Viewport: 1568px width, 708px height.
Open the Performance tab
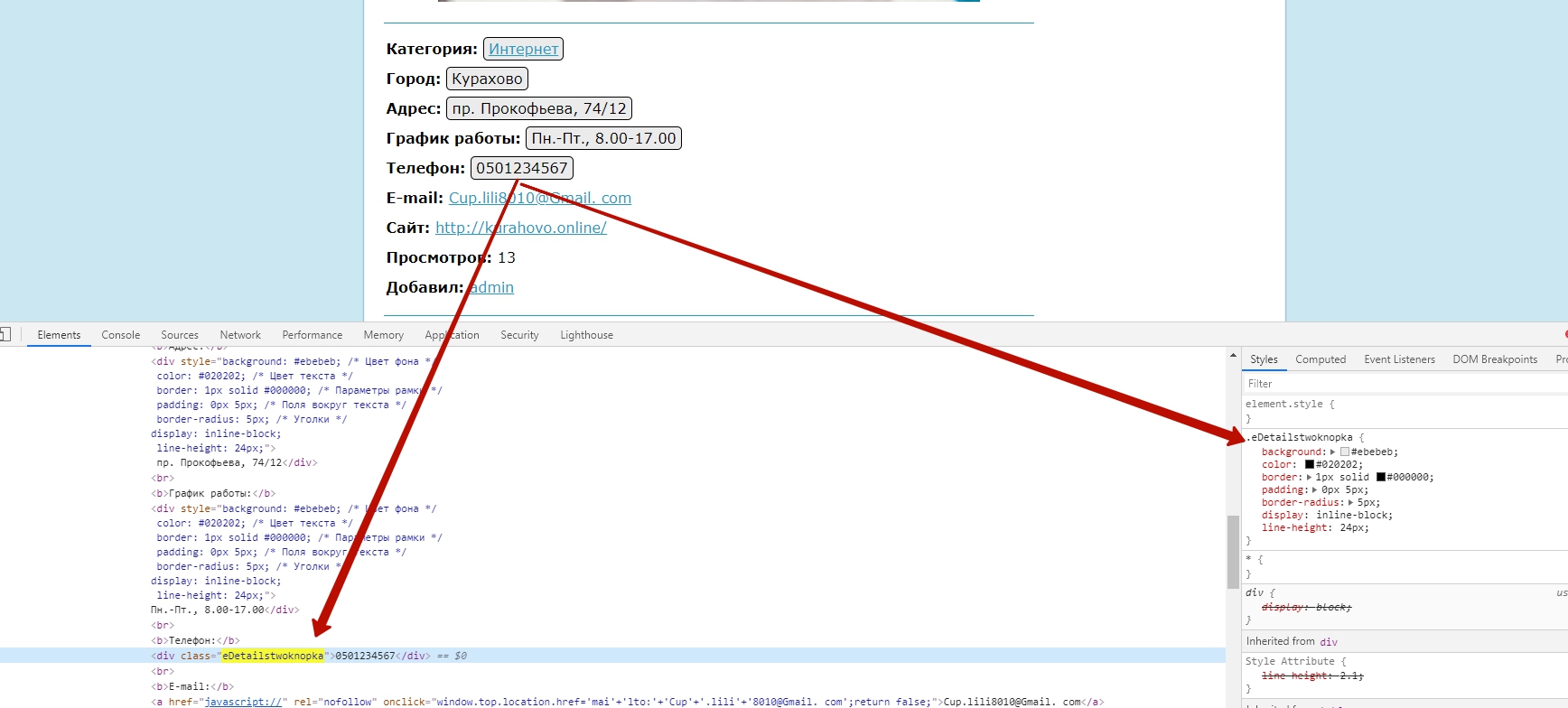click(x=313, y=335)
